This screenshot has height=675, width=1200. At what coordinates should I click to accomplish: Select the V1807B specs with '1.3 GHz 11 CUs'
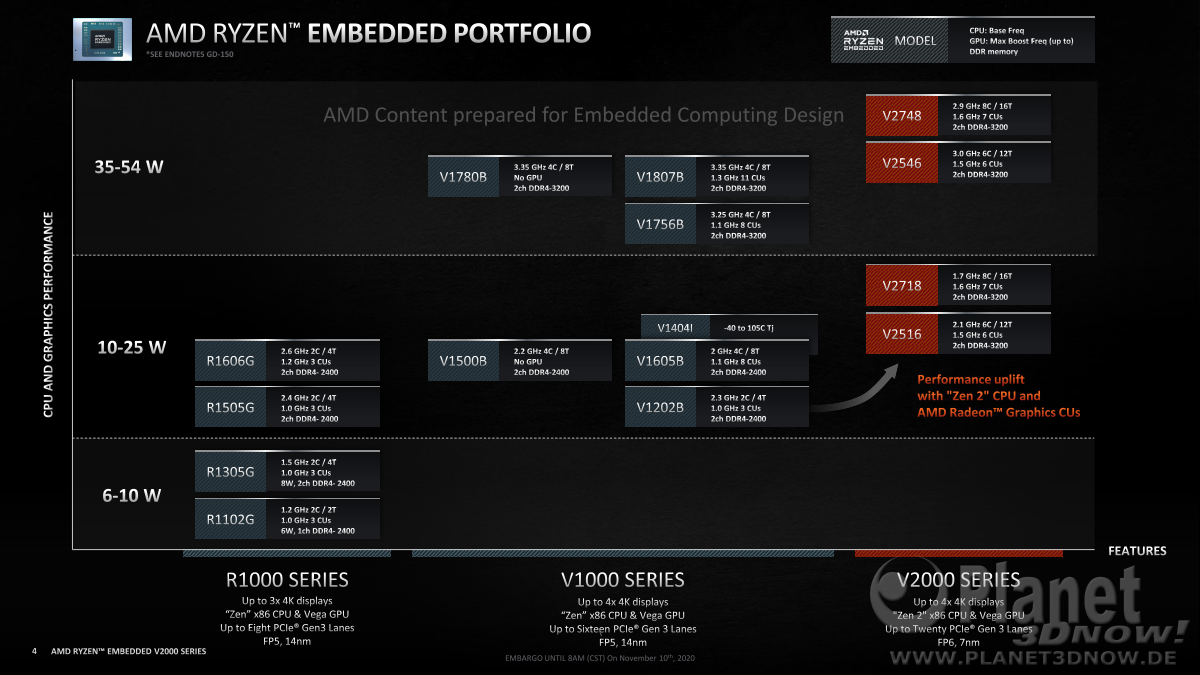tap(741, 177)
